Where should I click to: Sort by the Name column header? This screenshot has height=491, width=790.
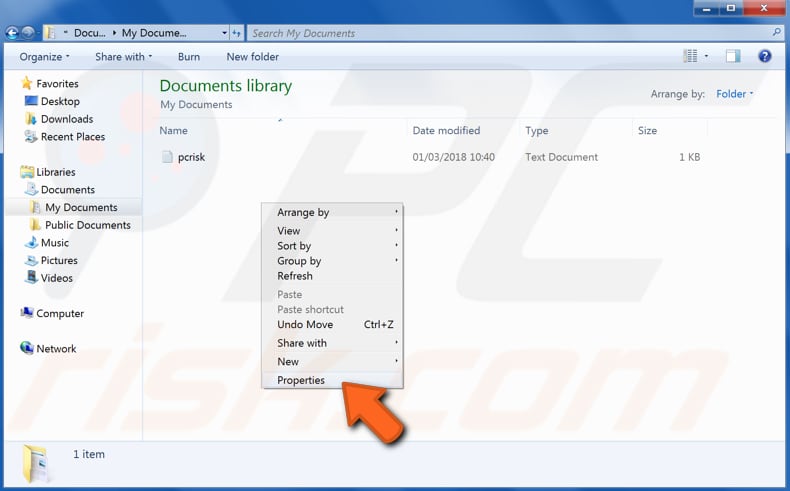(x=173, y=130)
